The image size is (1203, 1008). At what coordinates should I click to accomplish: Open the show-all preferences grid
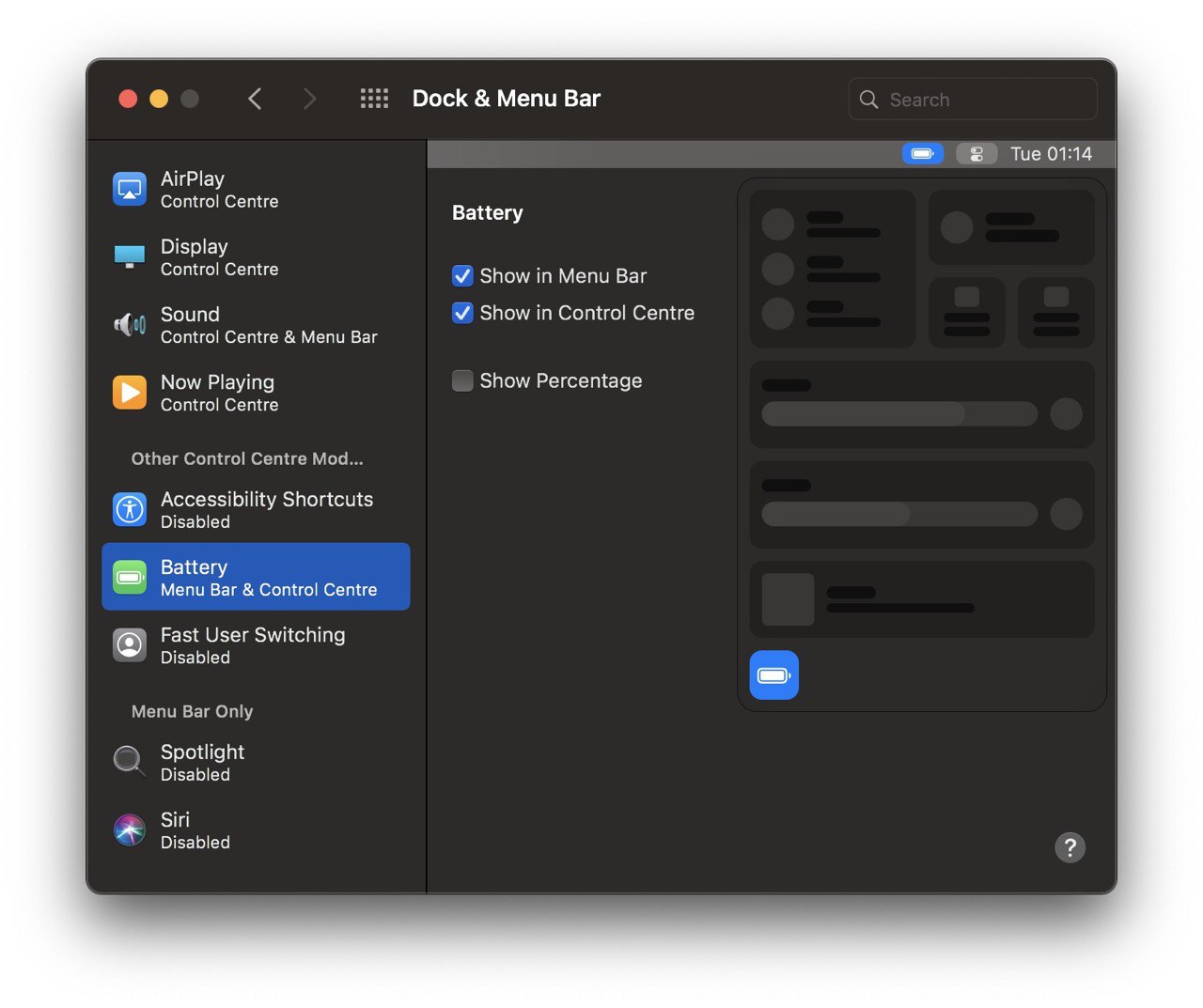pos(374,99)
